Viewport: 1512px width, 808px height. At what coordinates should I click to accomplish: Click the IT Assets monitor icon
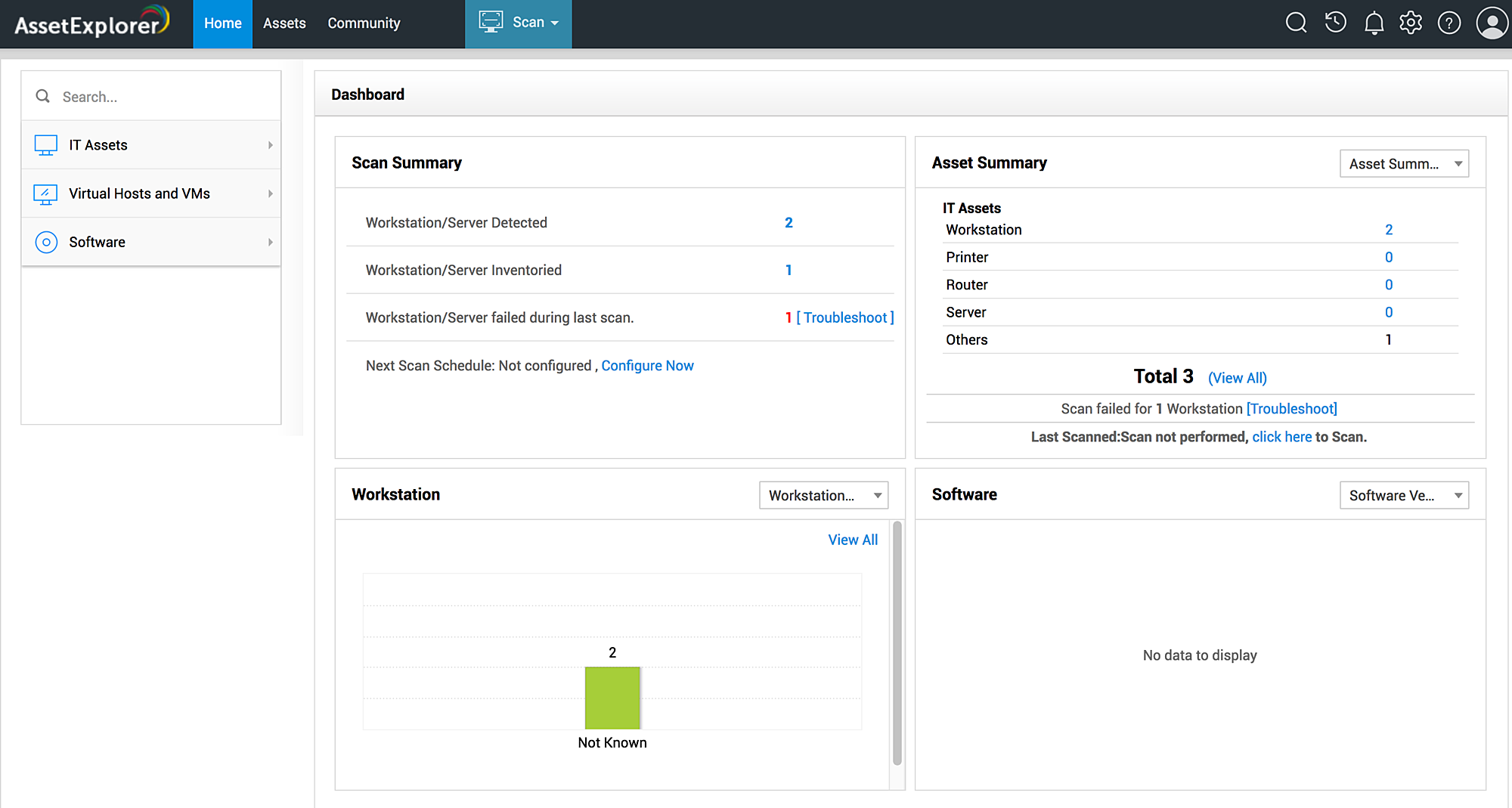pyautogui.click(x=46, y=145)
